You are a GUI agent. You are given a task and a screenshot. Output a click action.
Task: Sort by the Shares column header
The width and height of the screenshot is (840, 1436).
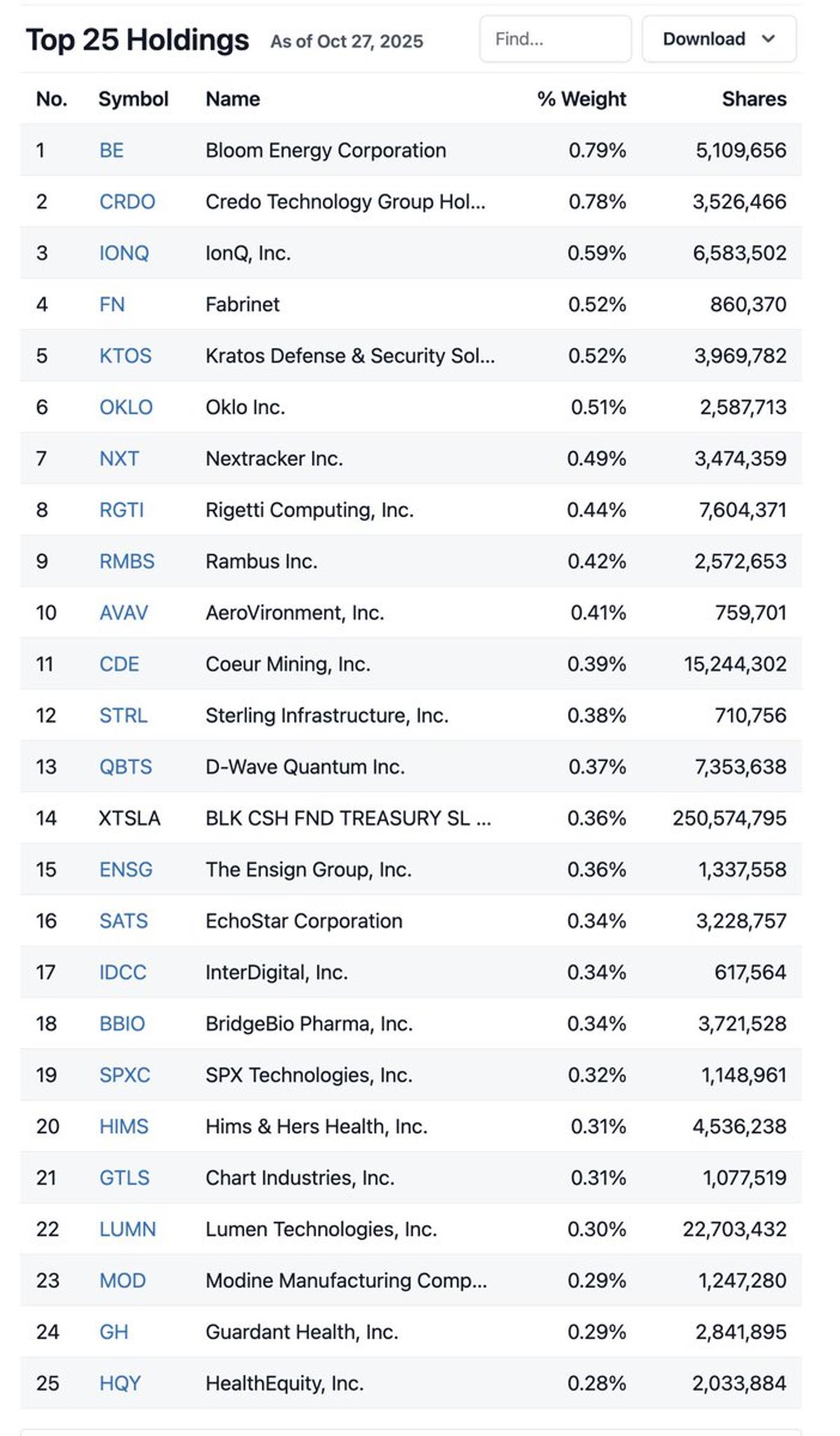[x=754, y=99]
